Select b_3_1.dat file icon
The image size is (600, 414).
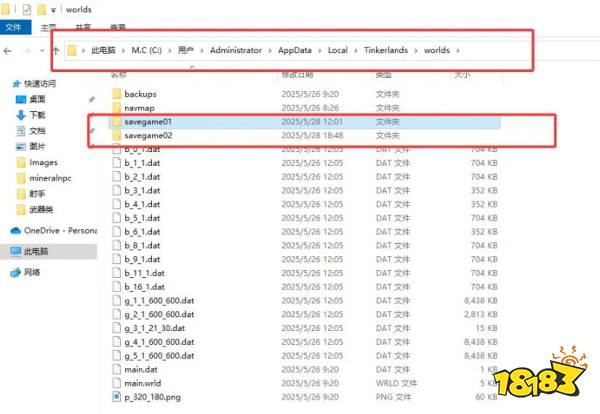117,190
